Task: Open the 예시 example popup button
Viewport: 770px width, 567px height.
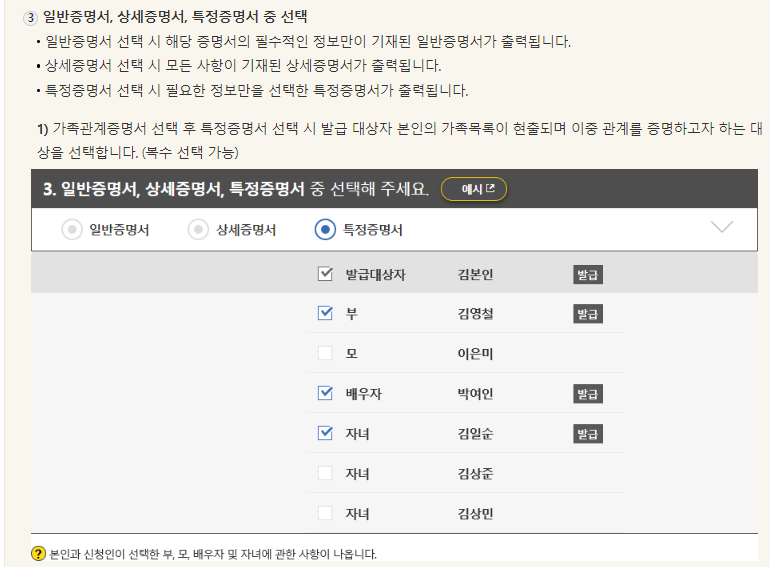Action: 473,189
